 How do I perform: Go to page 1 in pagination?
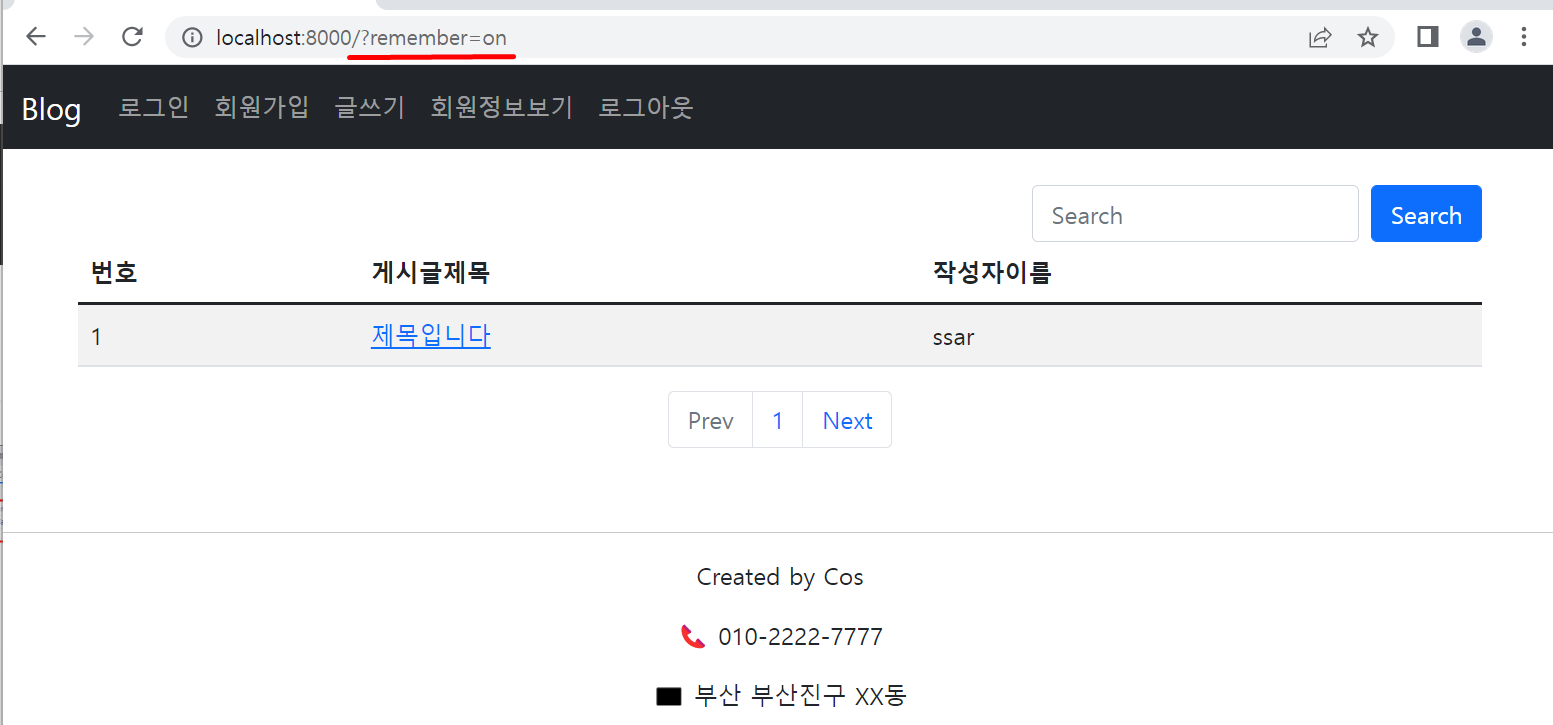(x=777, y=420)
